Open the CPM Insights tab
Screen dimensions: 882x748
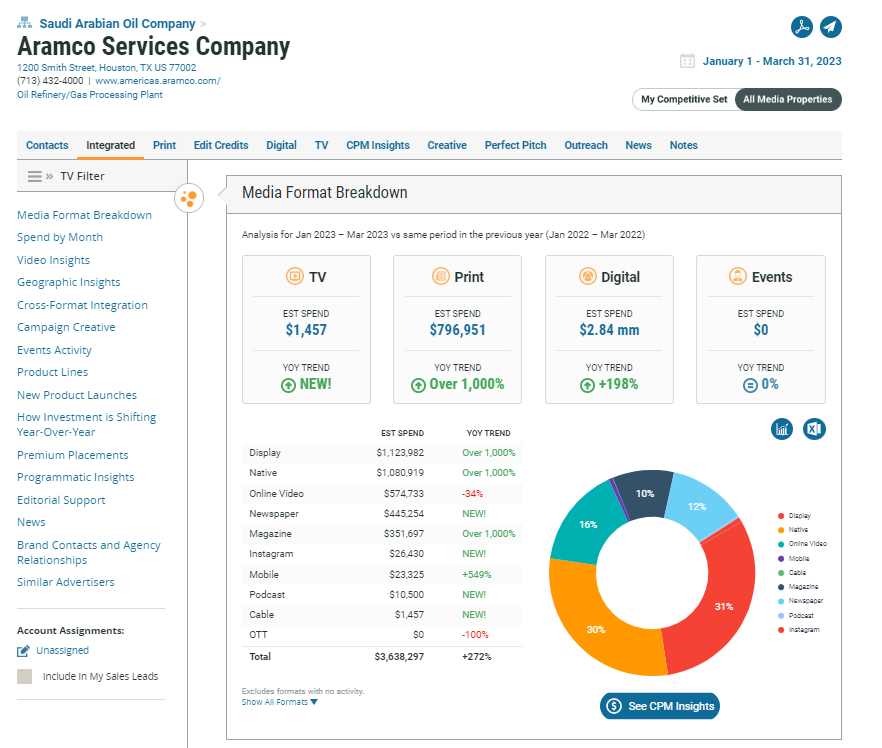click(378, 145)
